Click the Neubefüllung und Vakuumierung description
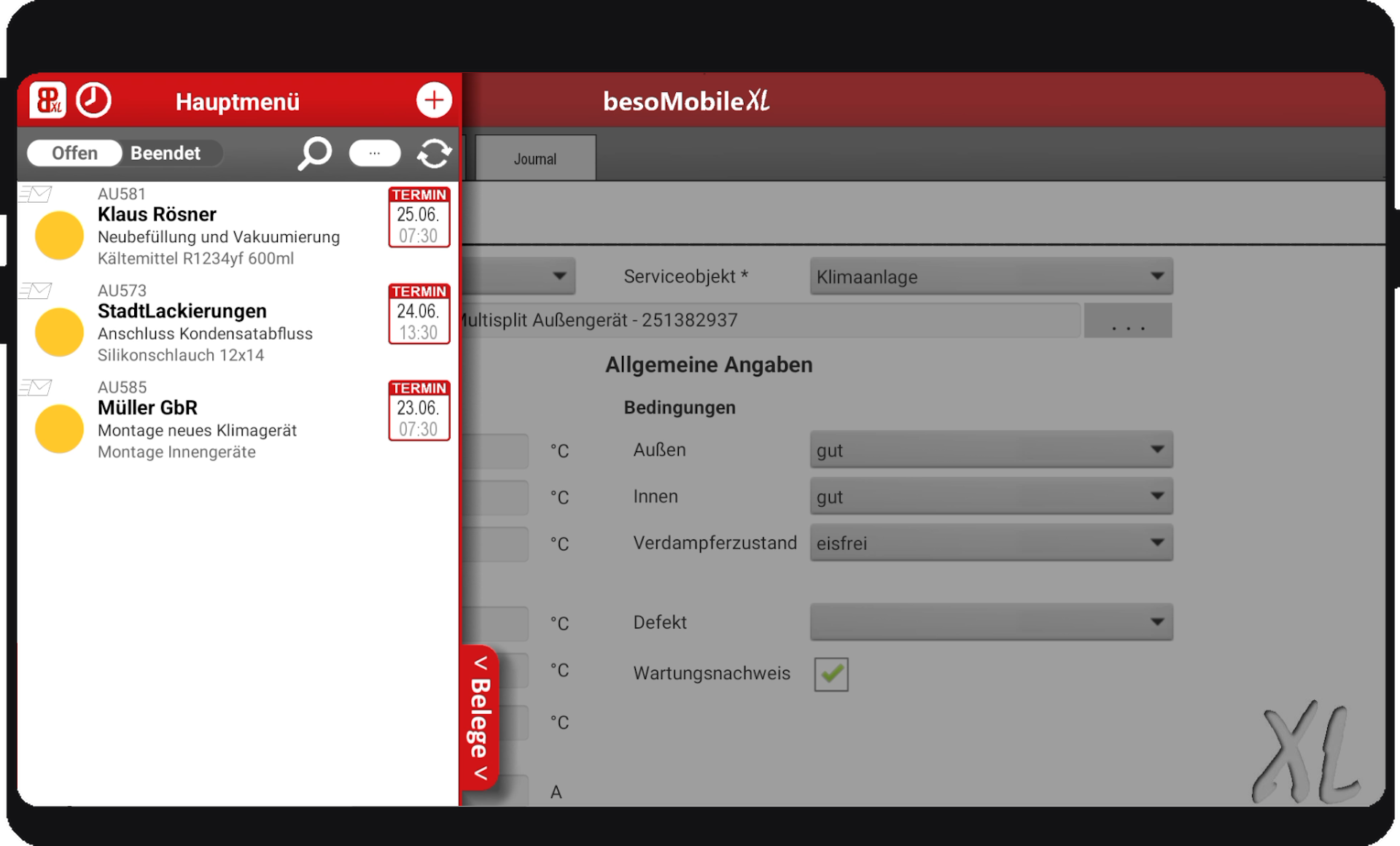The width and height of the screenshot is (1400, 846). [219, 237]
